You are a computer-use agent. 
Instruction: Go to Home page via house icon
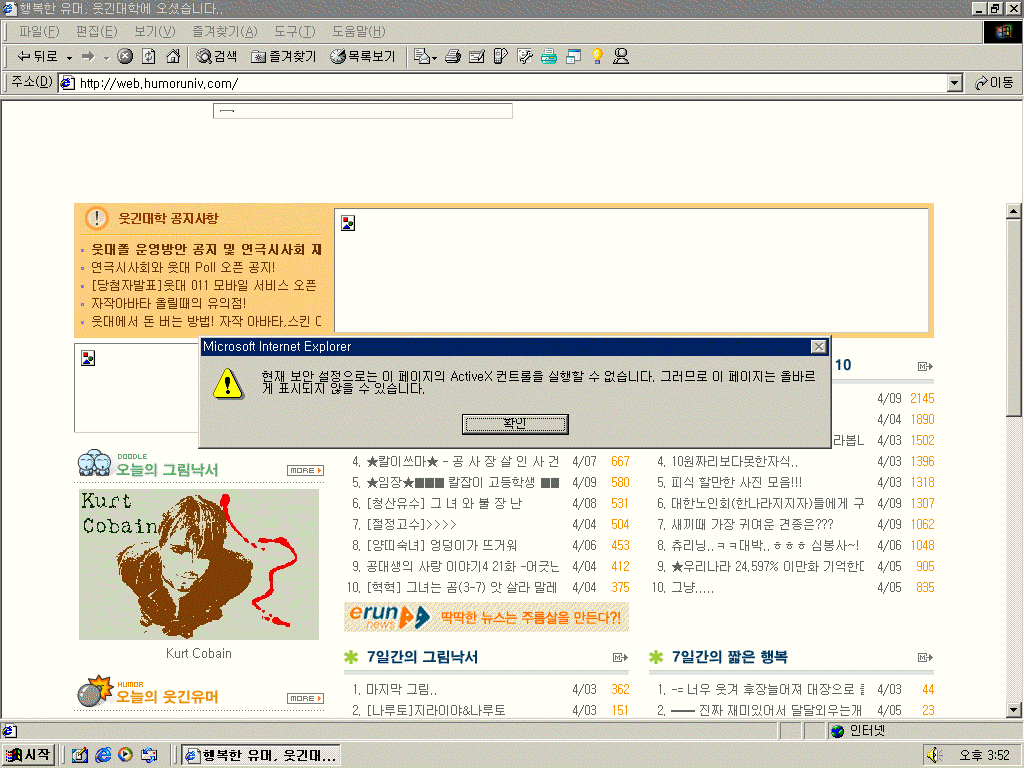click(x=173, y=57)
